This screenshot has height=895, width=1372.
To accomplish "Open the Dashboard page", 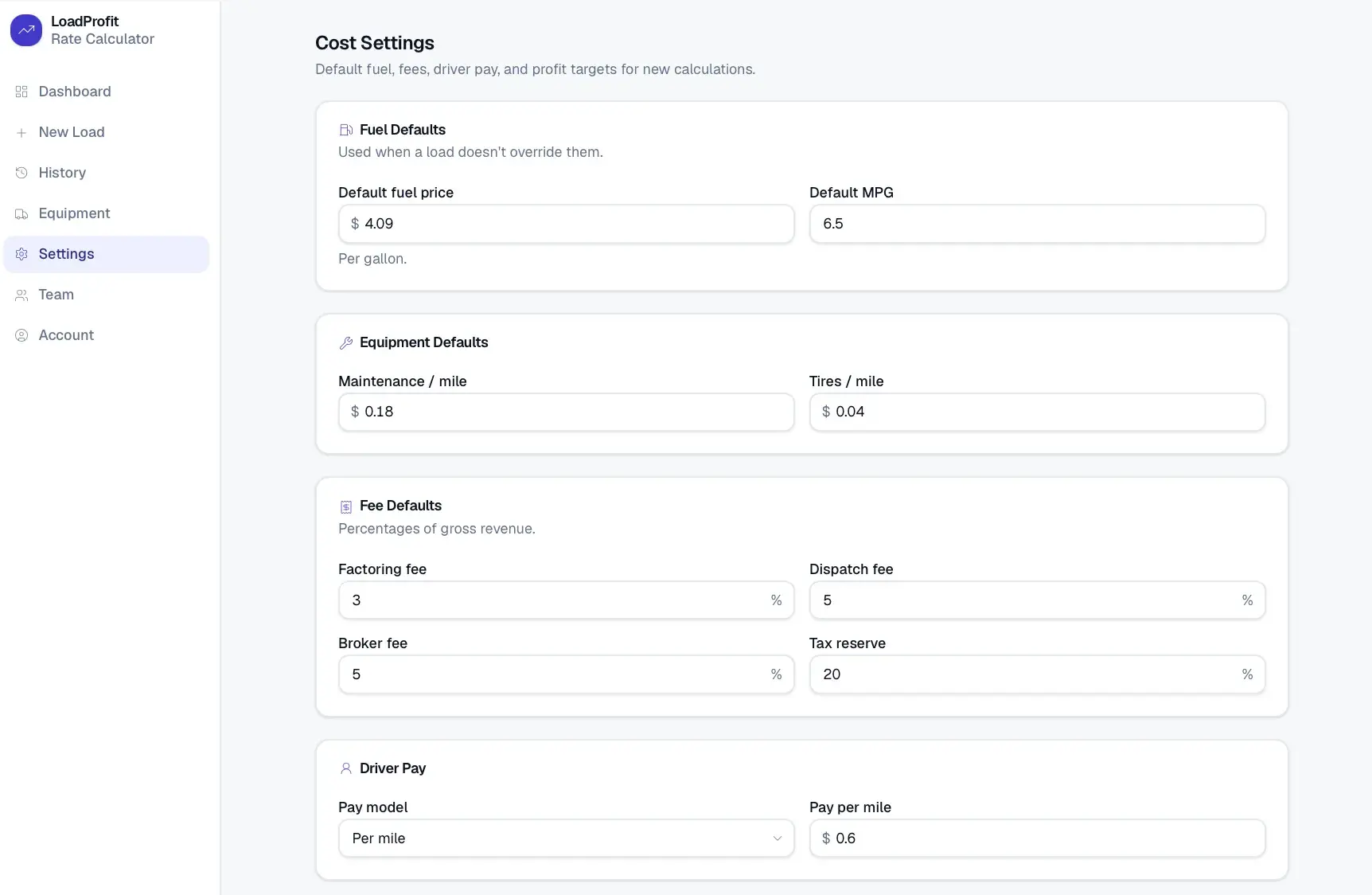I will 107,92.
